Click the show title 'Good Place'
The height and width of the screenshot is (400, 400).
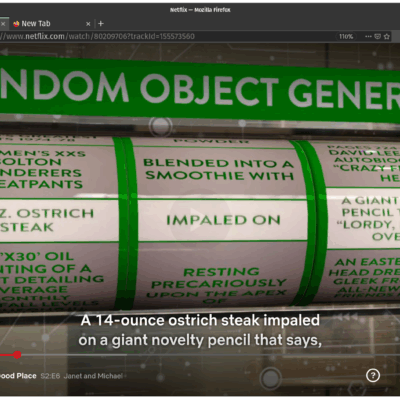pyautogui.click(x=18, y=376)
